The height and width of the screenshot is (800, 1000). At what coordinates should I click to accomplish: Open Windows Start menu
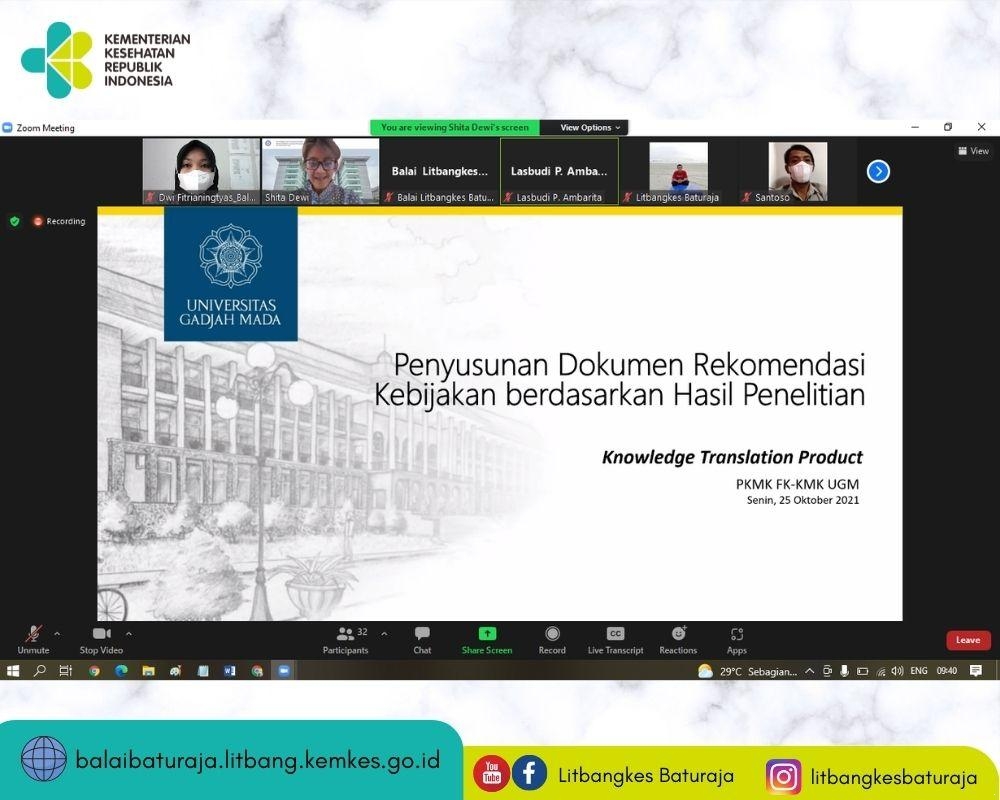point(14,671)
